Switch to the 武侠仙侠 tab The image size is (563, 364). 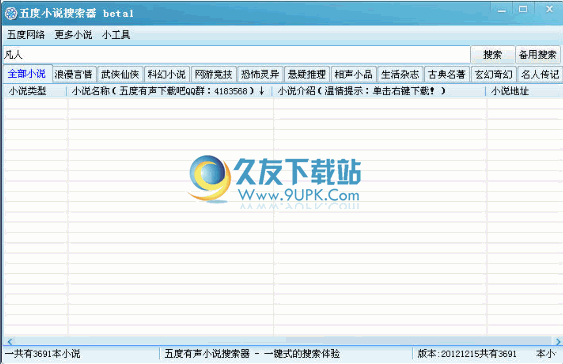(120, 75)
